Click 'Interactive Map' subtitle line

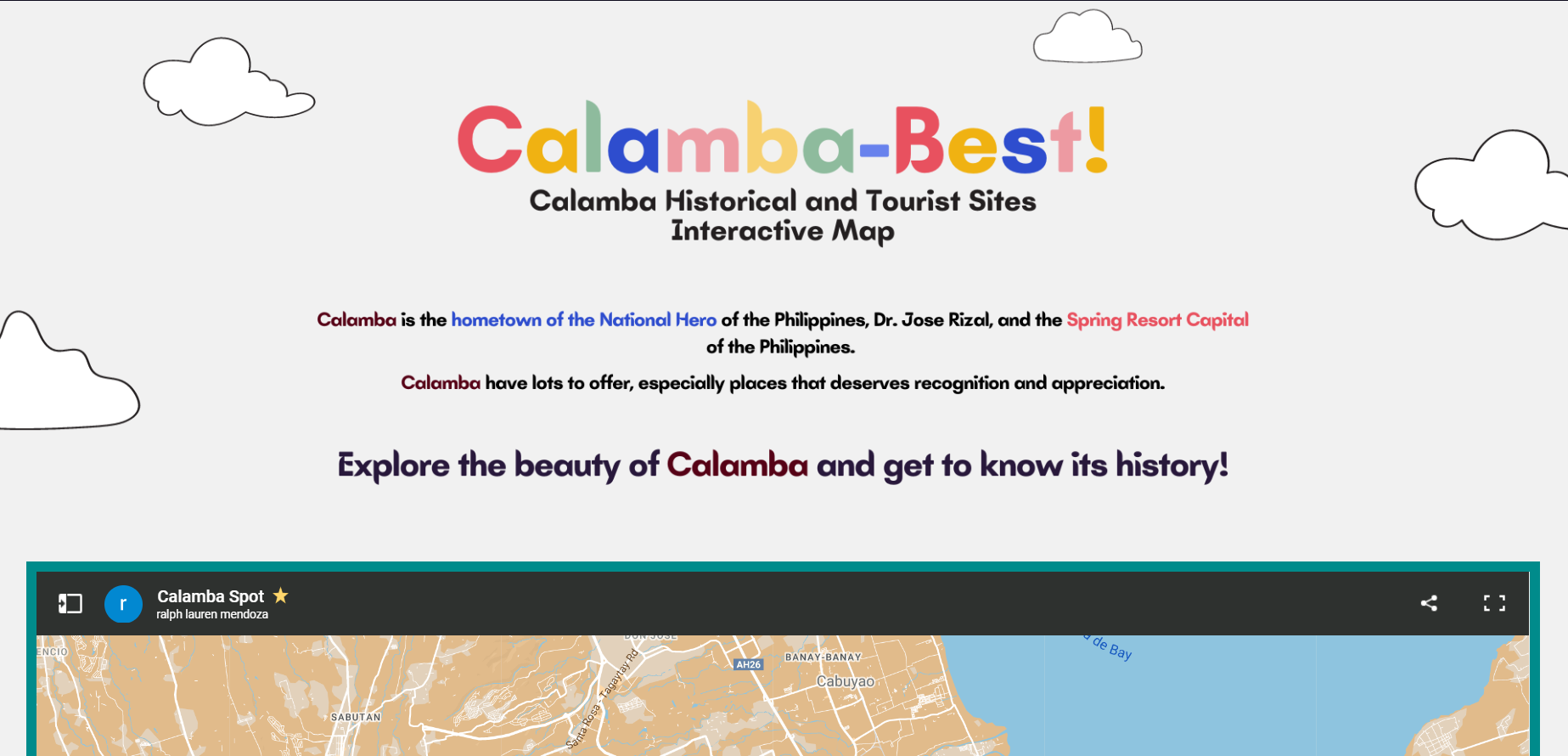point(783,231)
